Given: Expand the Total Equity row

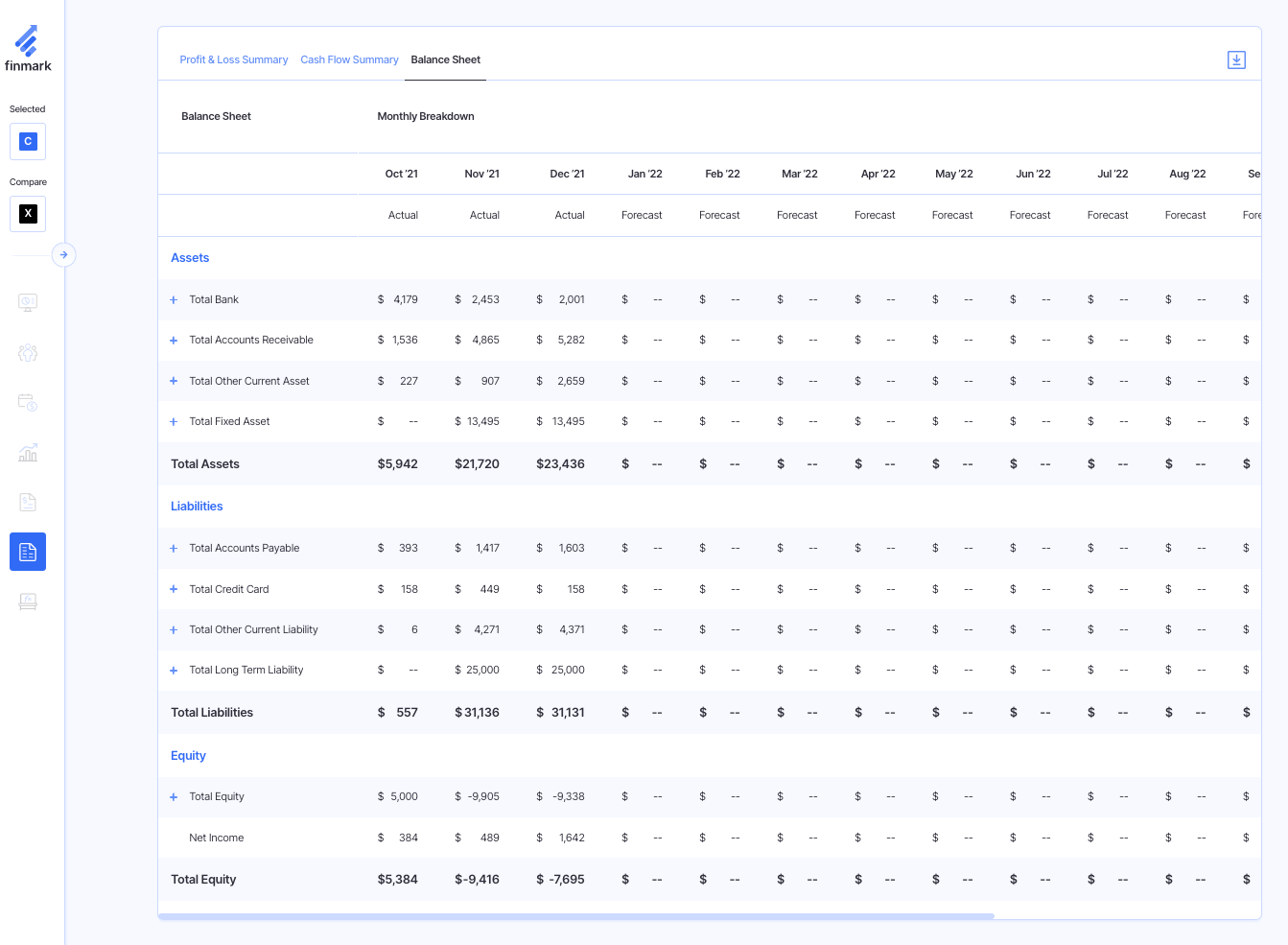Looking at the screenshot, I should click(173, 796).
